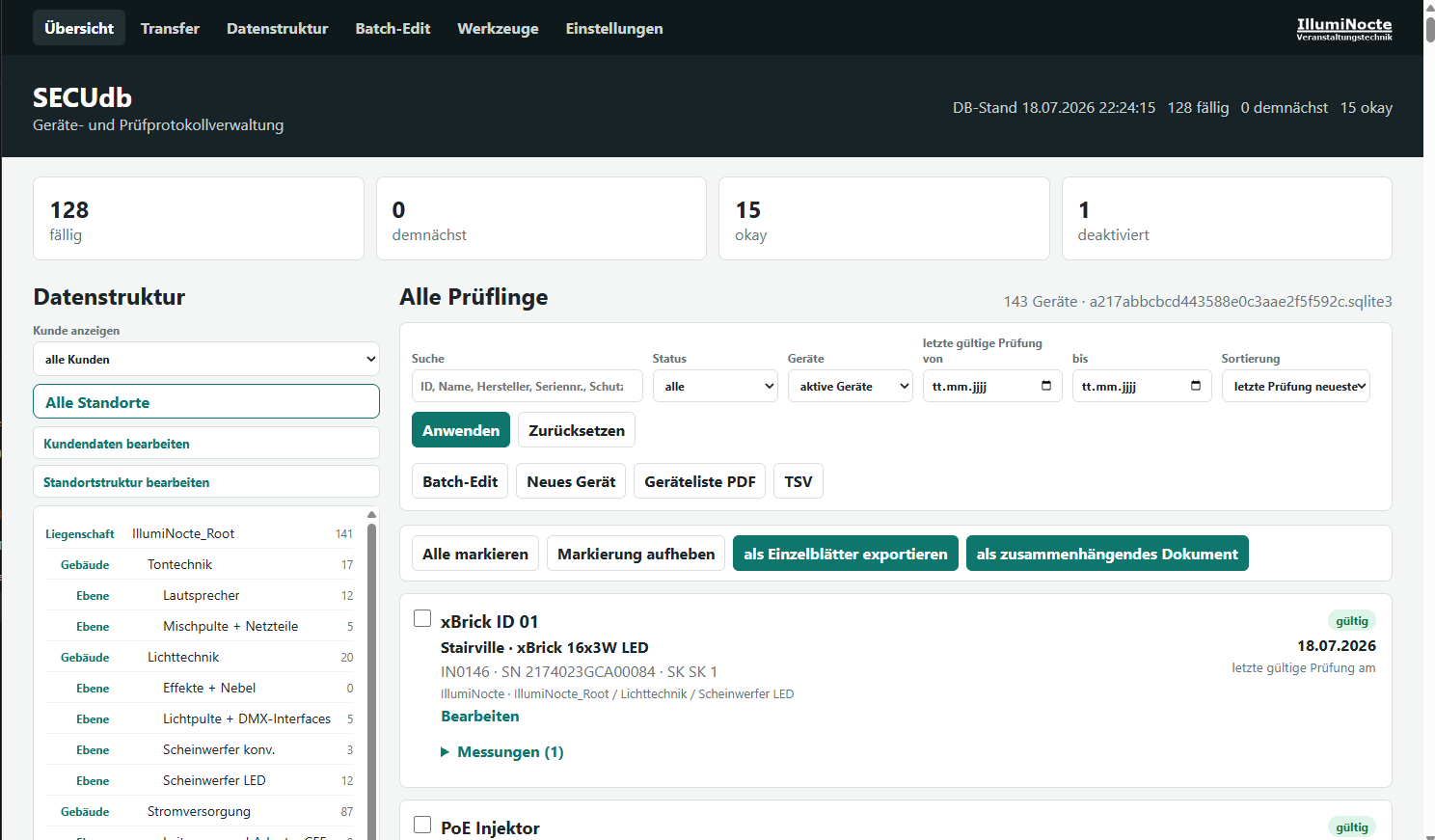Click Alle markieren
The height and width of the screenshot is (840, 1435).
pyautogui.click(x=475, y=554)
